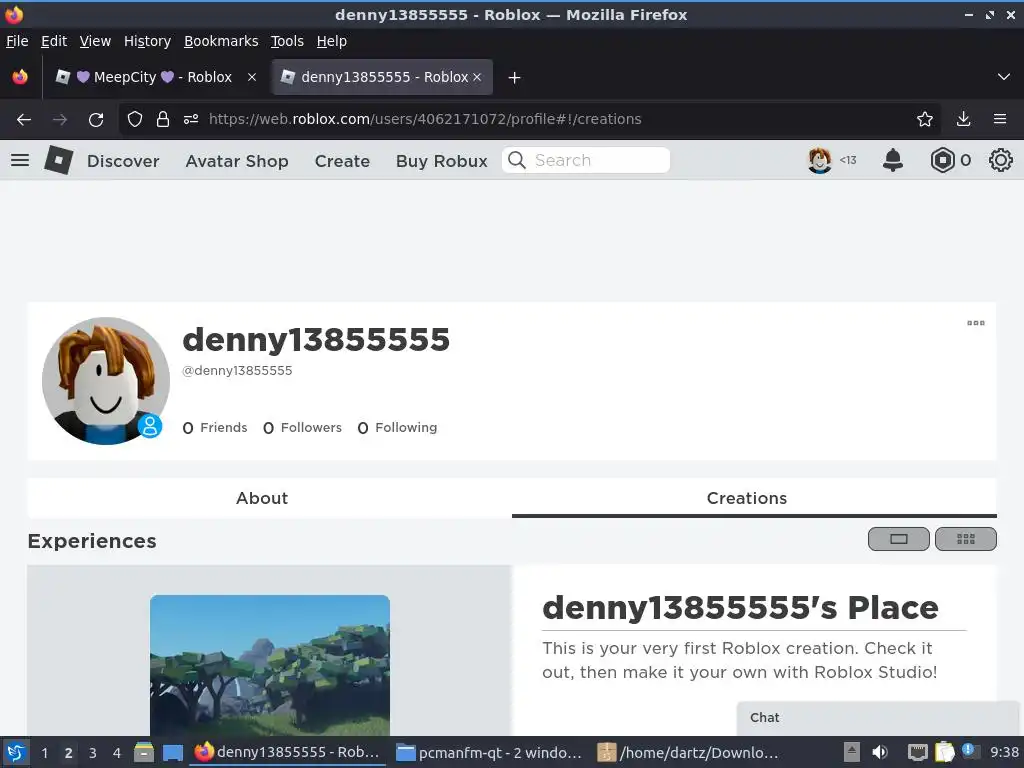
Task: Bookmark this page with the star icon
Action: pyautogui.click(x=925, y=120)
